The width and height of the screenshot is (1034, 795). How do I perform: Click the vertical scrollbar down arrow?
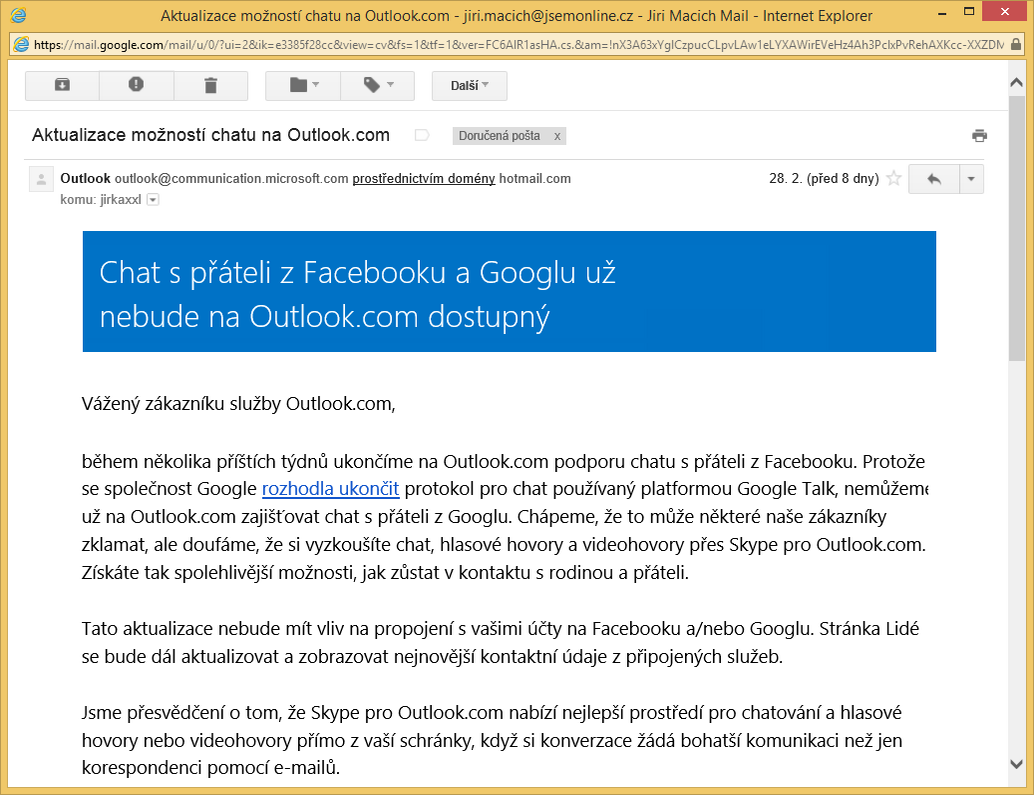click(1017, 764)
